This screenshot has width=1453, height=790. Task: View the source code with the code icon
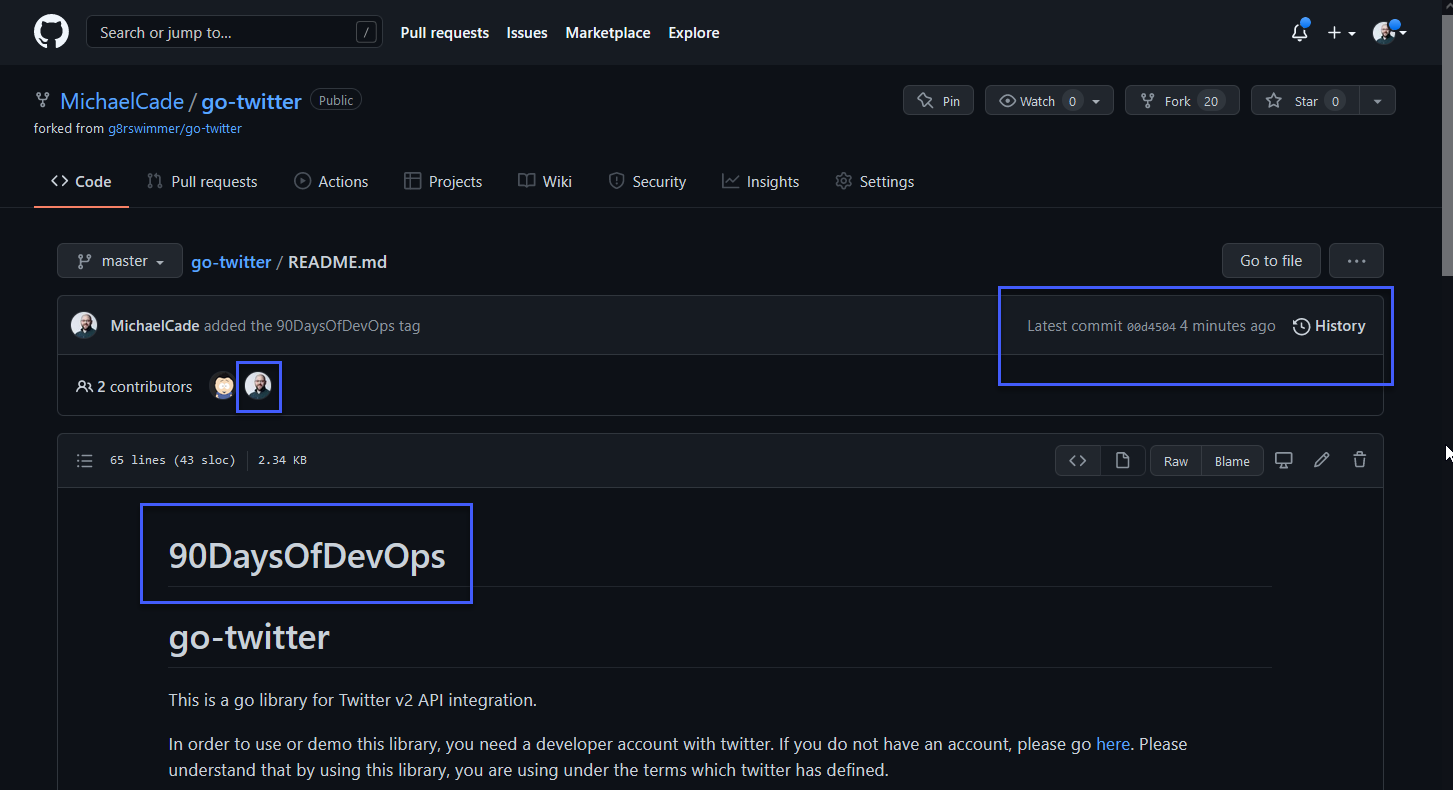click(x=1077, y=460)
